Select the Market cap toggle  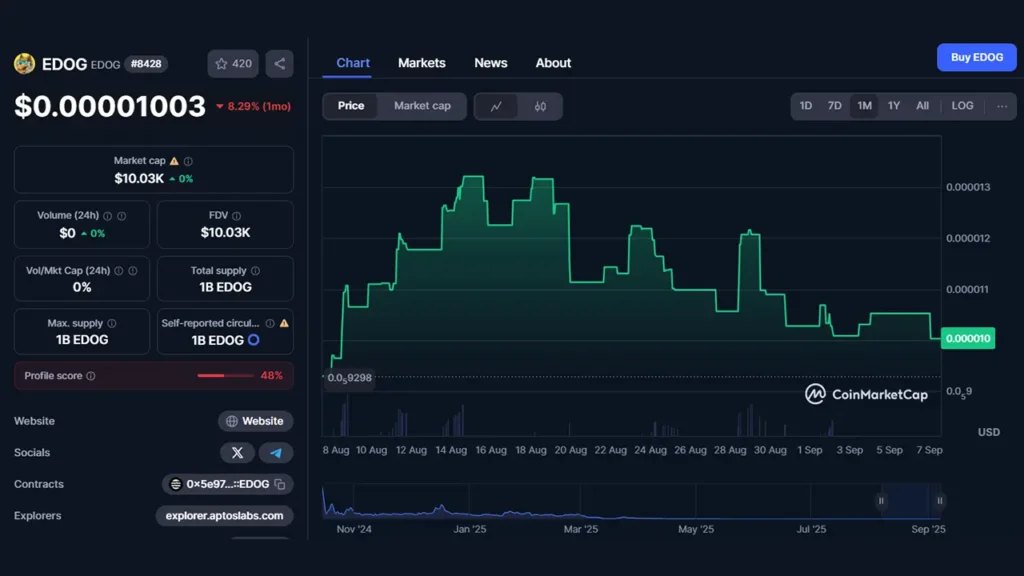[x=422, y=106]
